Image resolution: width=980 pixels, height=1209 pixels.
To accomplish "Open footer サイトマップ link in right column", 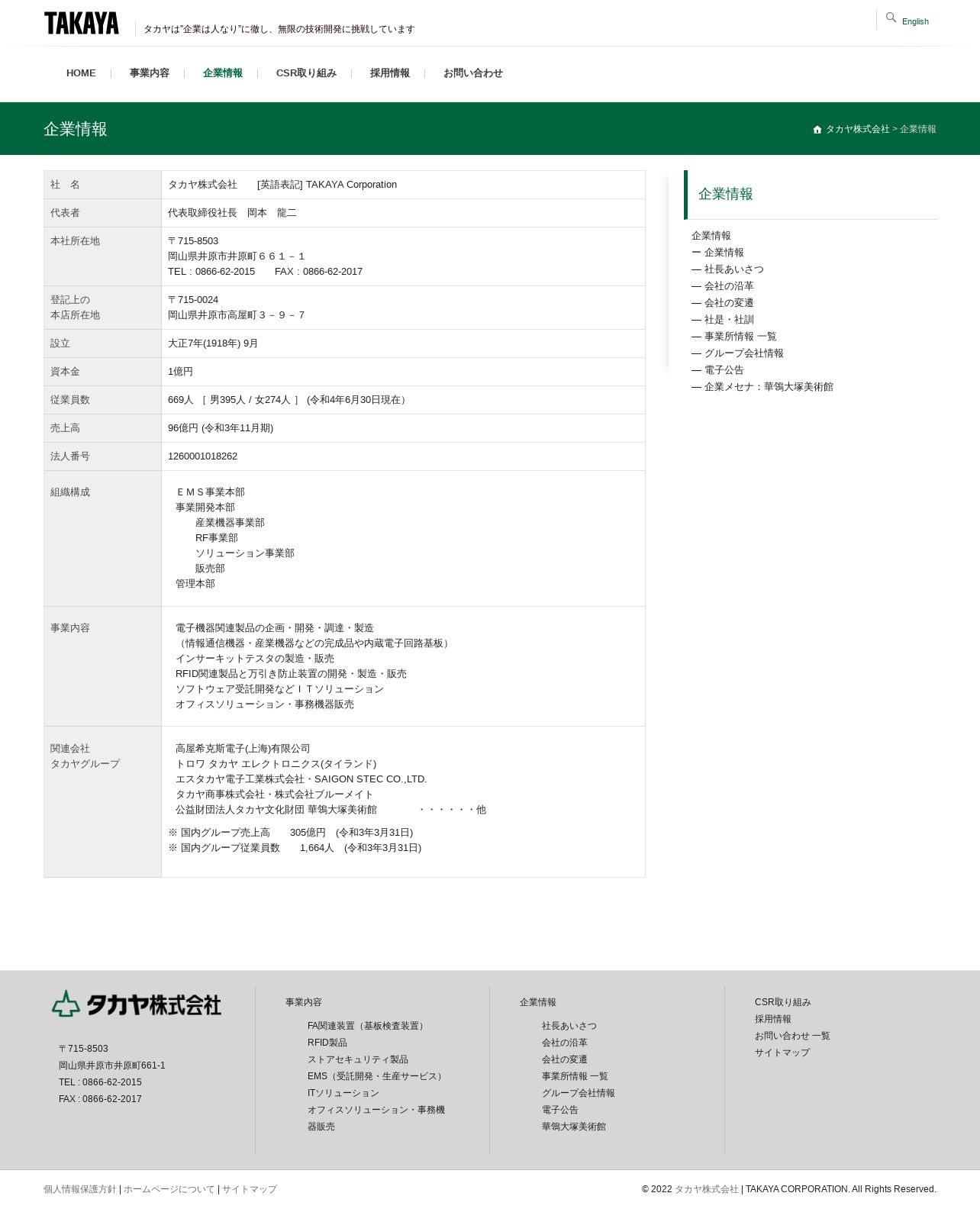I will click(782, 1053).
